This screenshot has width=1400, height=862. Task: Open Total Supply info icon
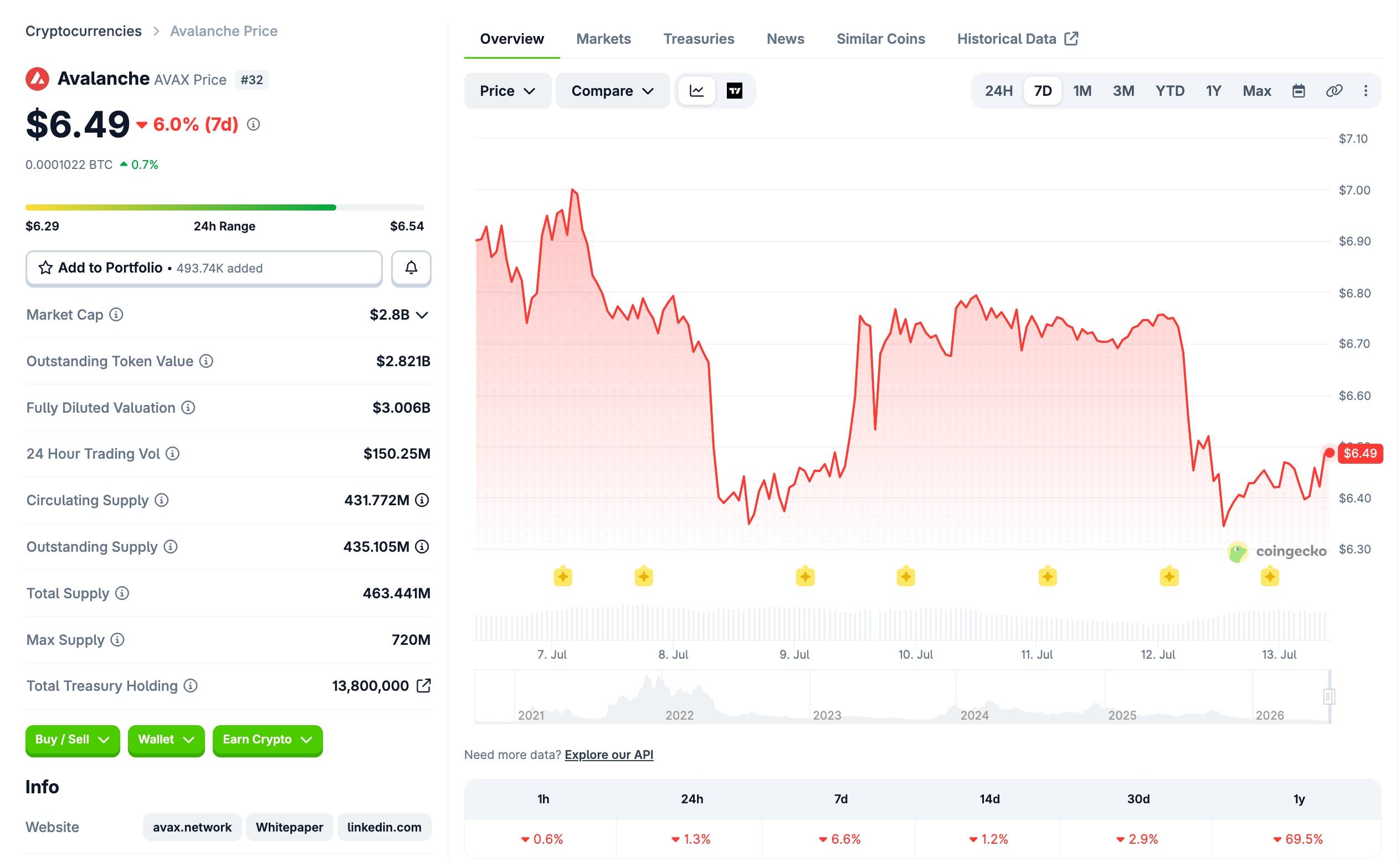(122, 593)
